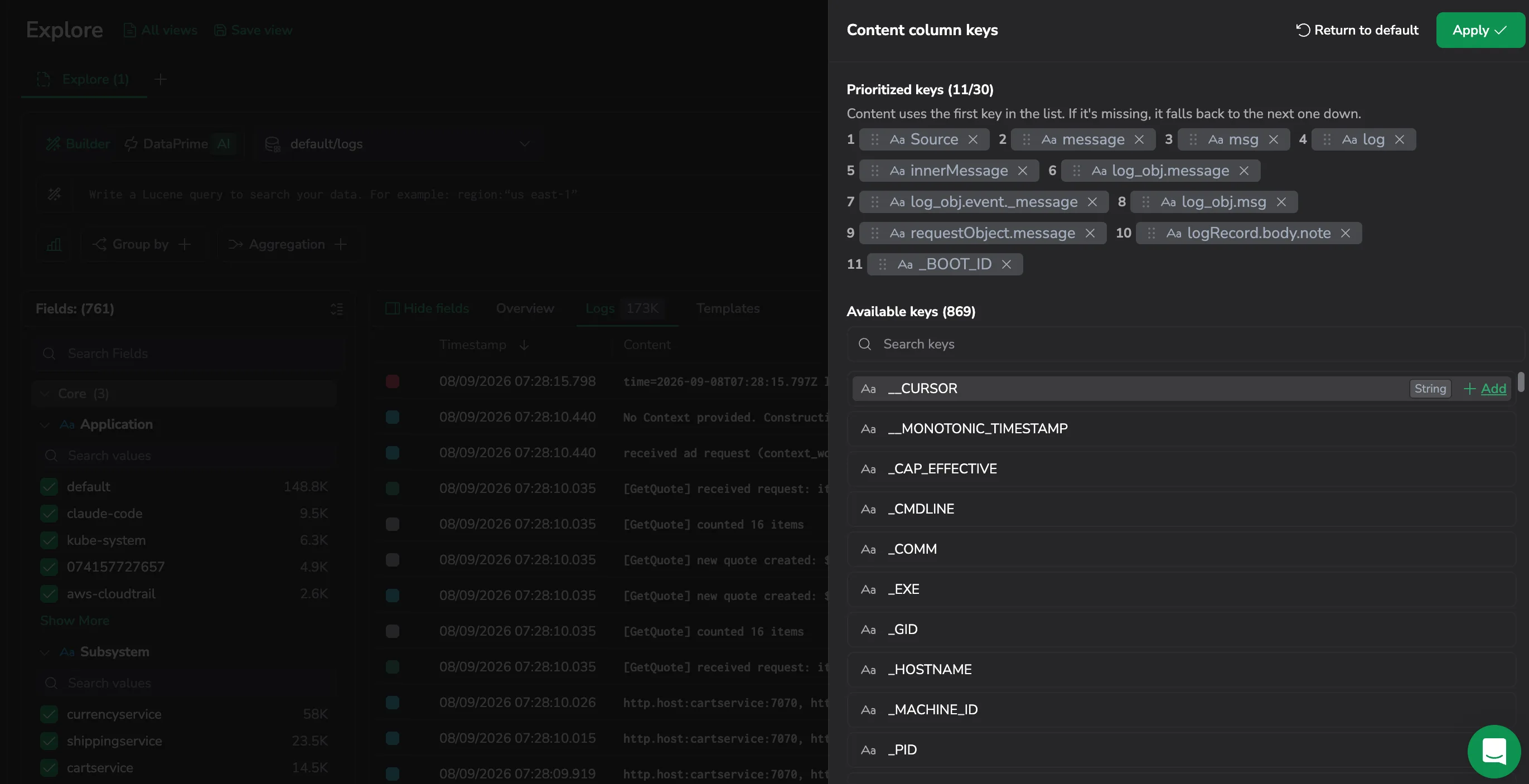Remove the Source key from prioritized keys
The height and width of the screenshot is (784, 1529).
[973, 139]
